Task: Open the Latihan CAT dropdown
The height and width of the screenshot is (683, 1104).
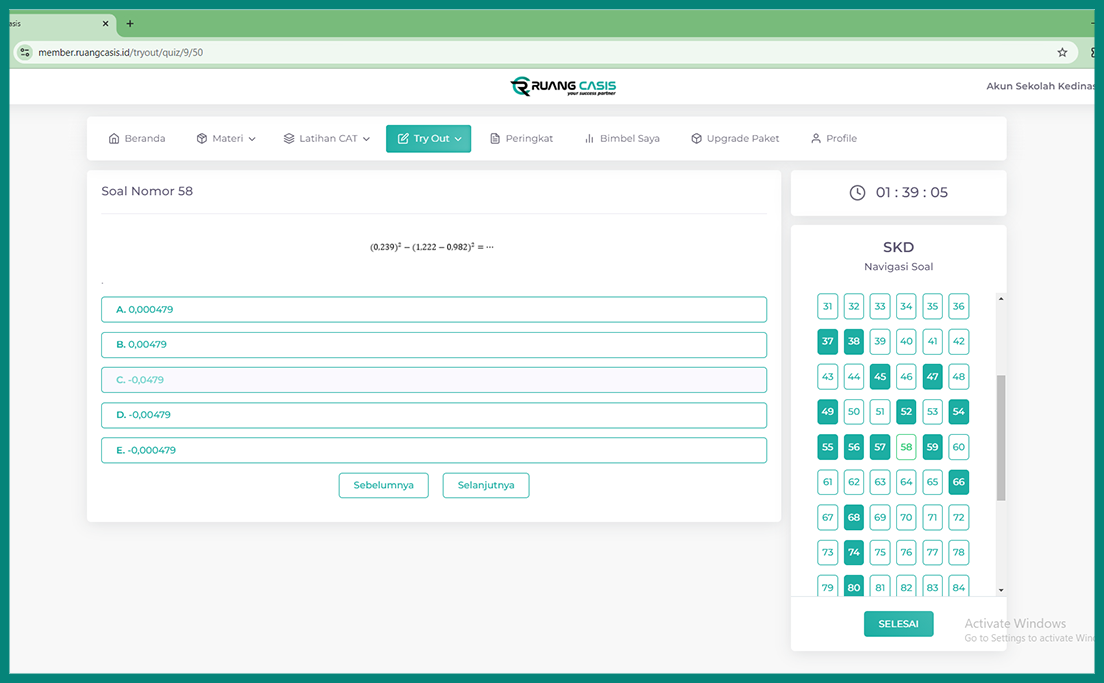Action: tap(327, 139)
